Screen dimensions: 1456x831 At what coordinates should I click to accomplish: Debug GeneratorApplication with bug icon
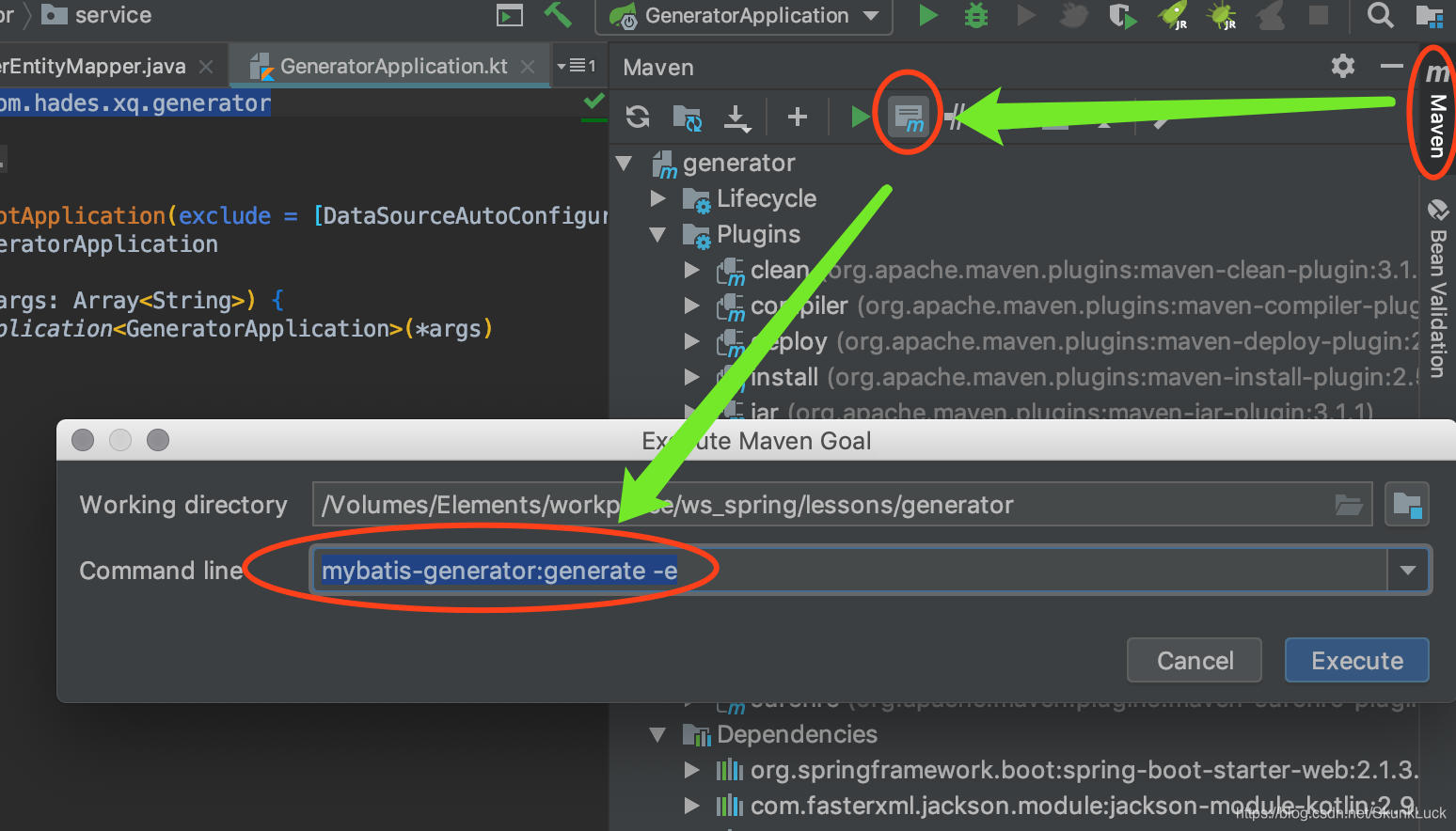pos(976,15)
